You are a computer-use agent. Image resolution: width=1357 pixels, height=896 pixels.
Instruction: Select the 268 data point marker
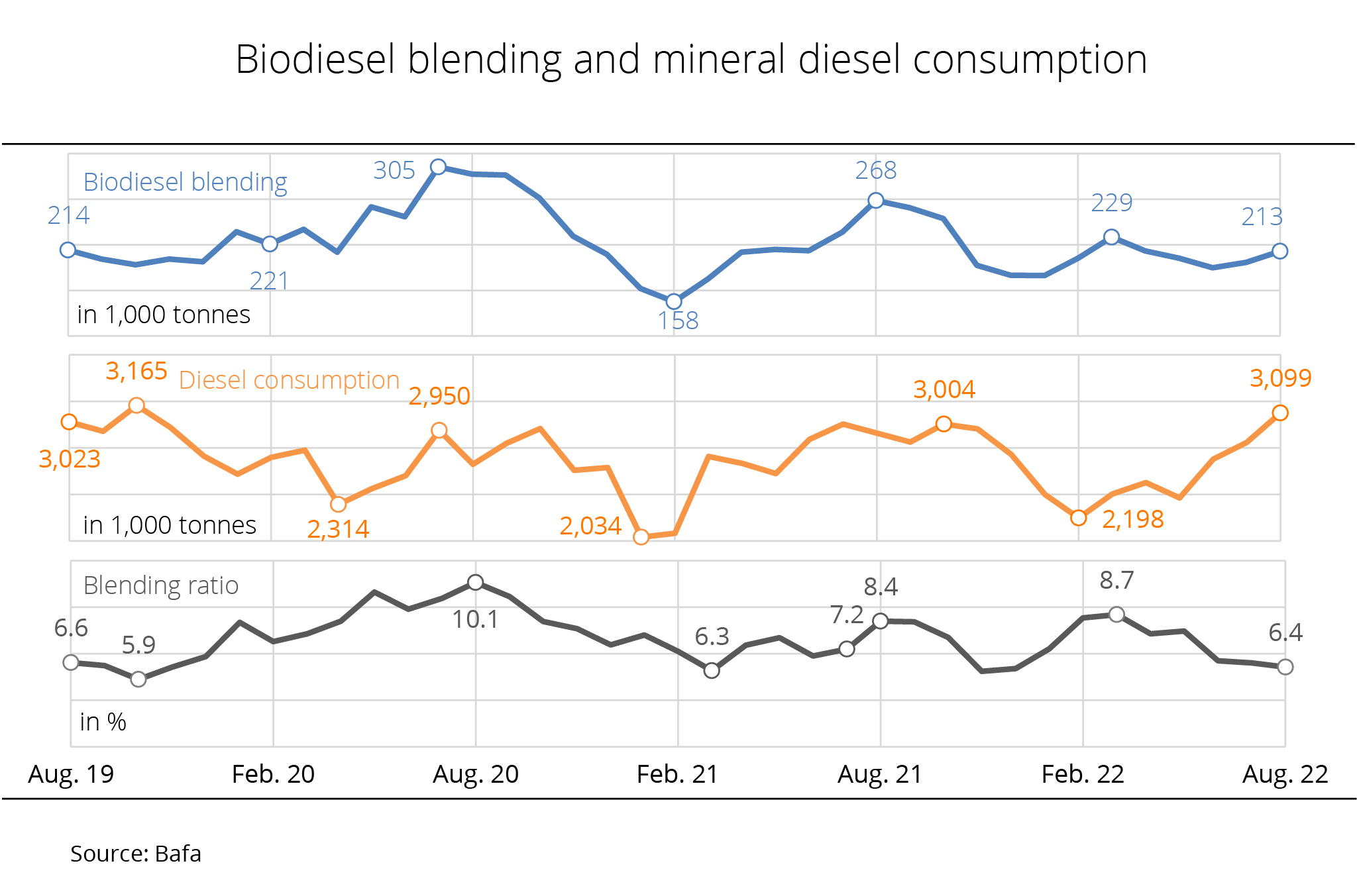(x=875, y=200)
